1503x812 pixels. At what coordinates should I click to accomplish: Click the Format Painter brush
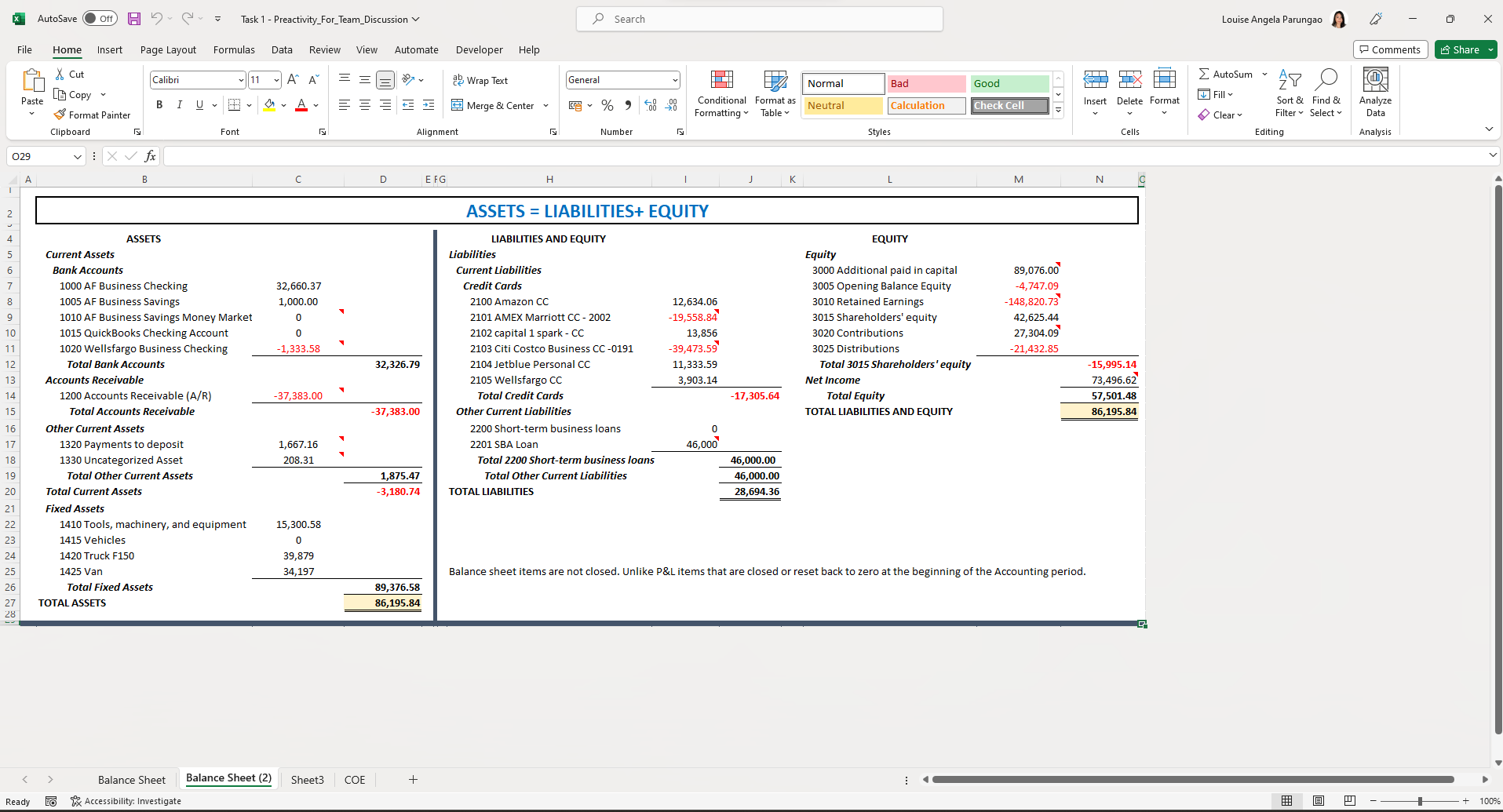[x=60, y=115]
